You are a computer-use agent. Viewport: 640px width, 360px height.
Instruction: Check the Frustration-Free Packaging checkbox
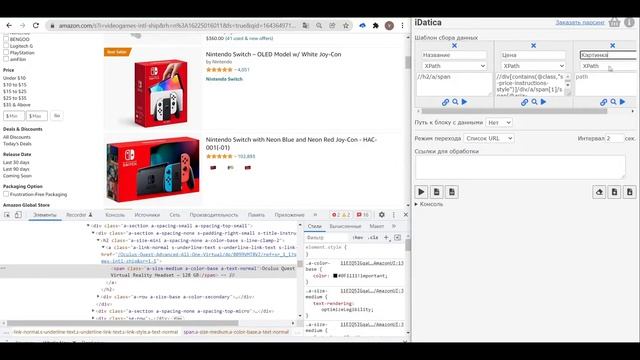click(6, 194)
